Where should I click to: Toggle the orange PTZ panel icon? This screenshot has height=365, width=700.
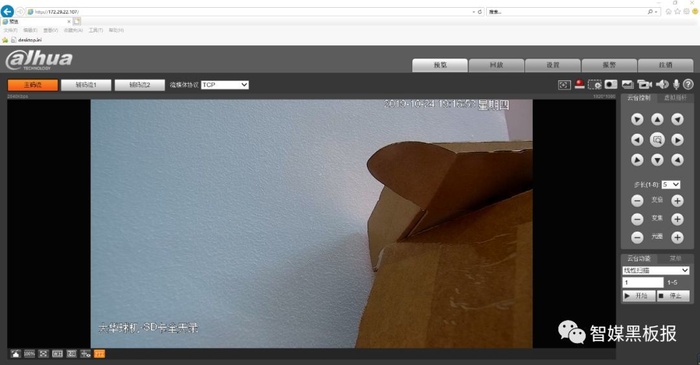click(x=99, y=354)
